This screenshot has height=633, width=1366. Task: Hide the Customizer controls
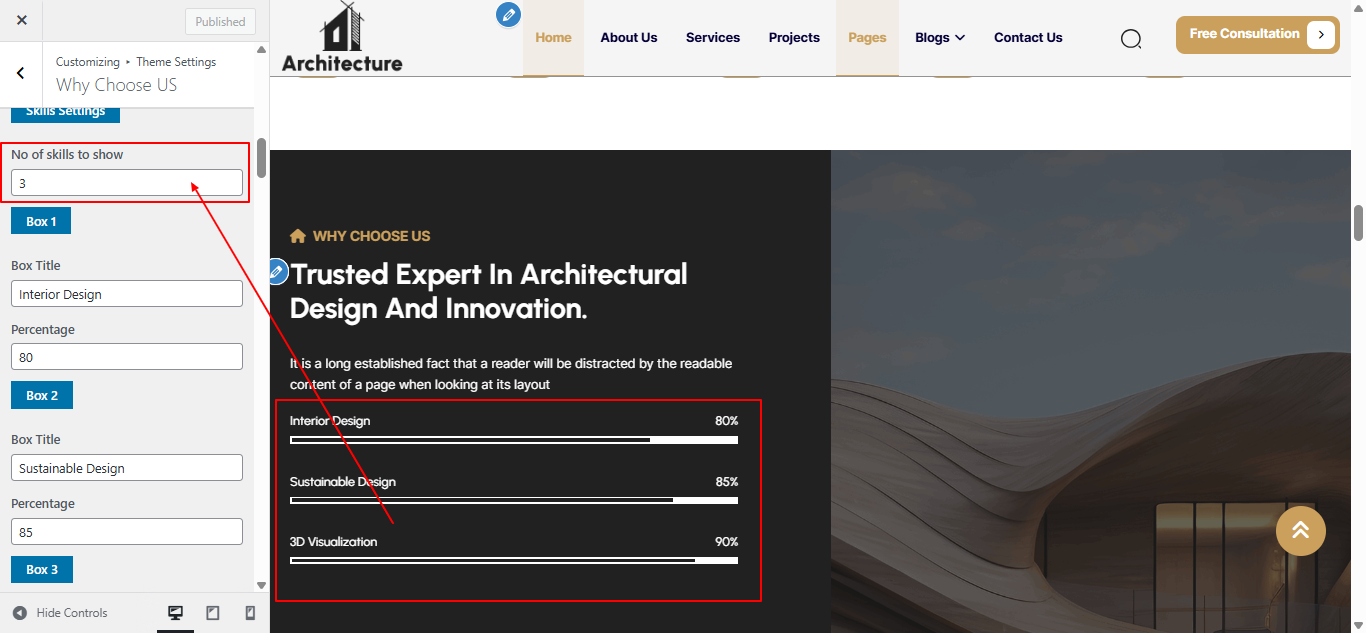[x=60, y=613]
